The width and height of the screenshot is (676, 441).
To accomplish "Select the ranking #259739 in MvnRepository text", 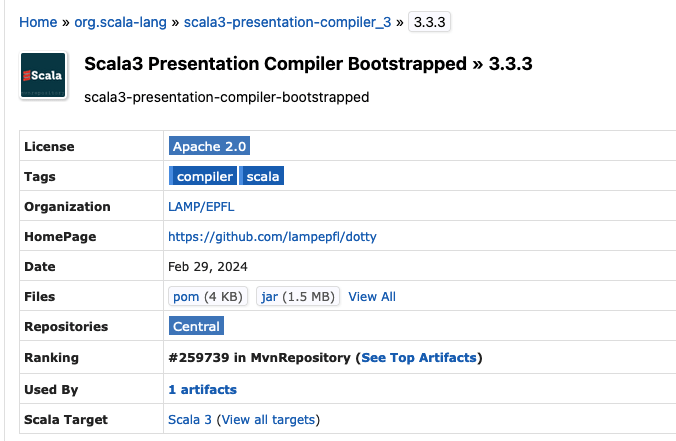I will pos(260,357).
